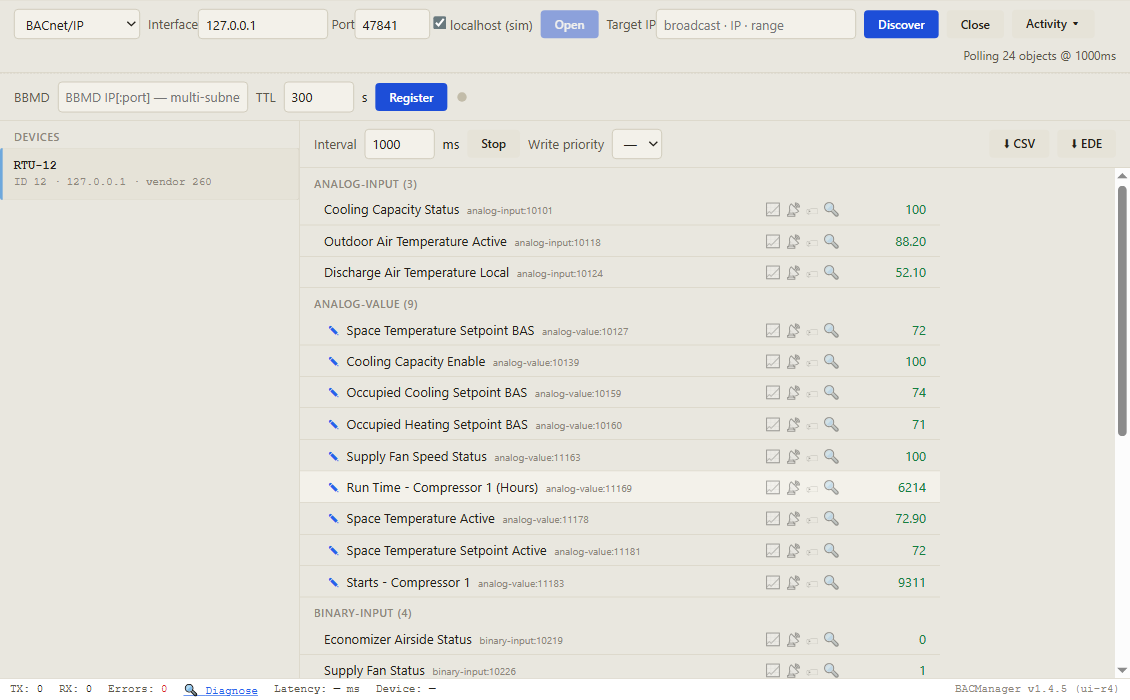Click pencil icon beside Space Temperature Active
This screenshot has height=700, width=1130.
(333, 519)
